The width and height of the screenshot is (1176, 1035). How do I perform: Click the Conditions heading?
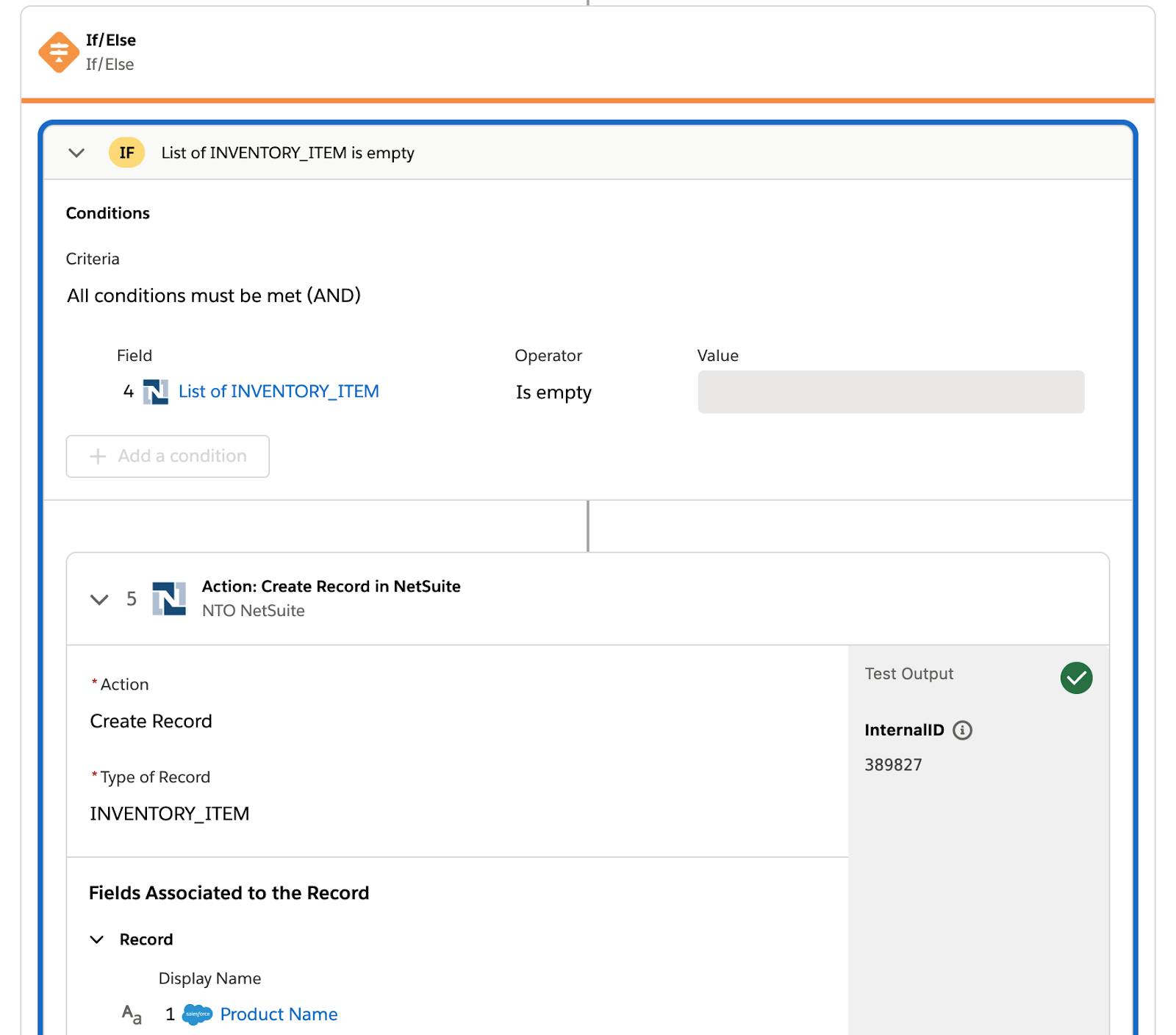click(108, 213)
